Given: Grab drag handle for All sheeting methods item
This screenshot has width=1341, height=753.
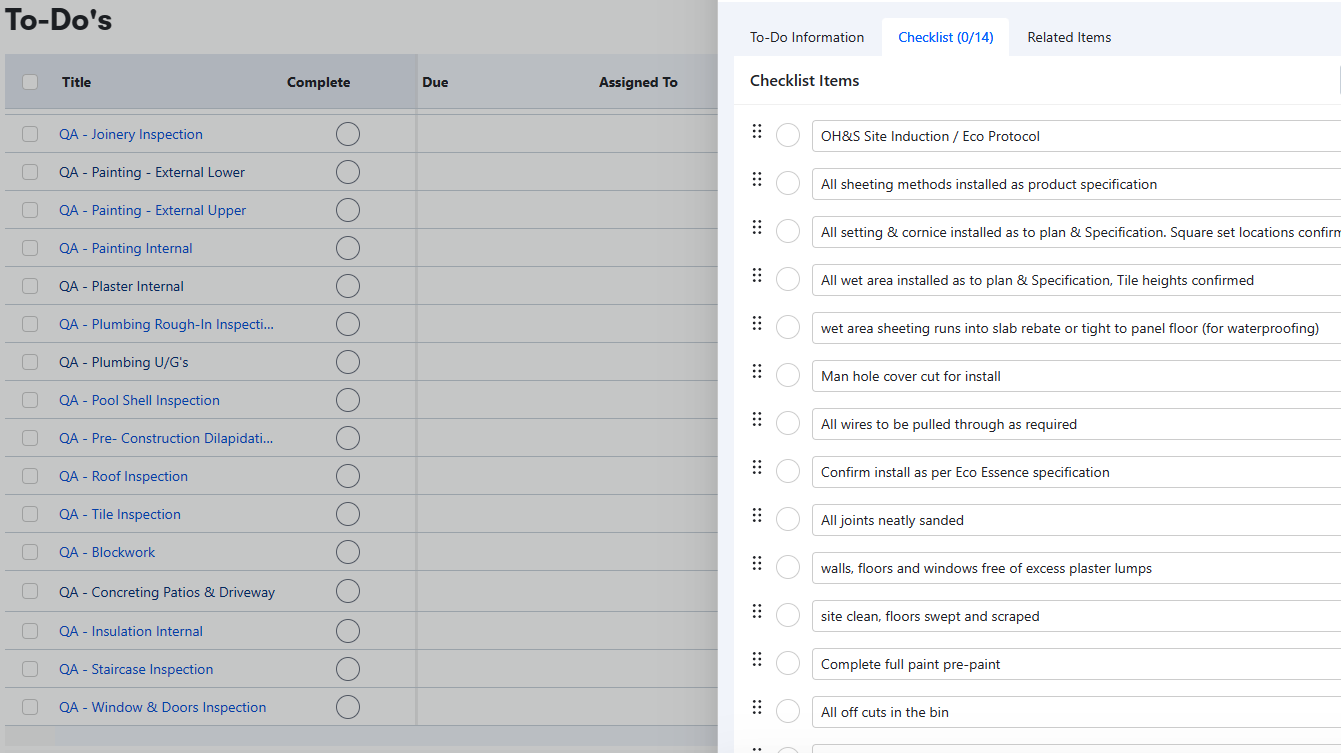Looking at the screenshot, I should (757, 179).
